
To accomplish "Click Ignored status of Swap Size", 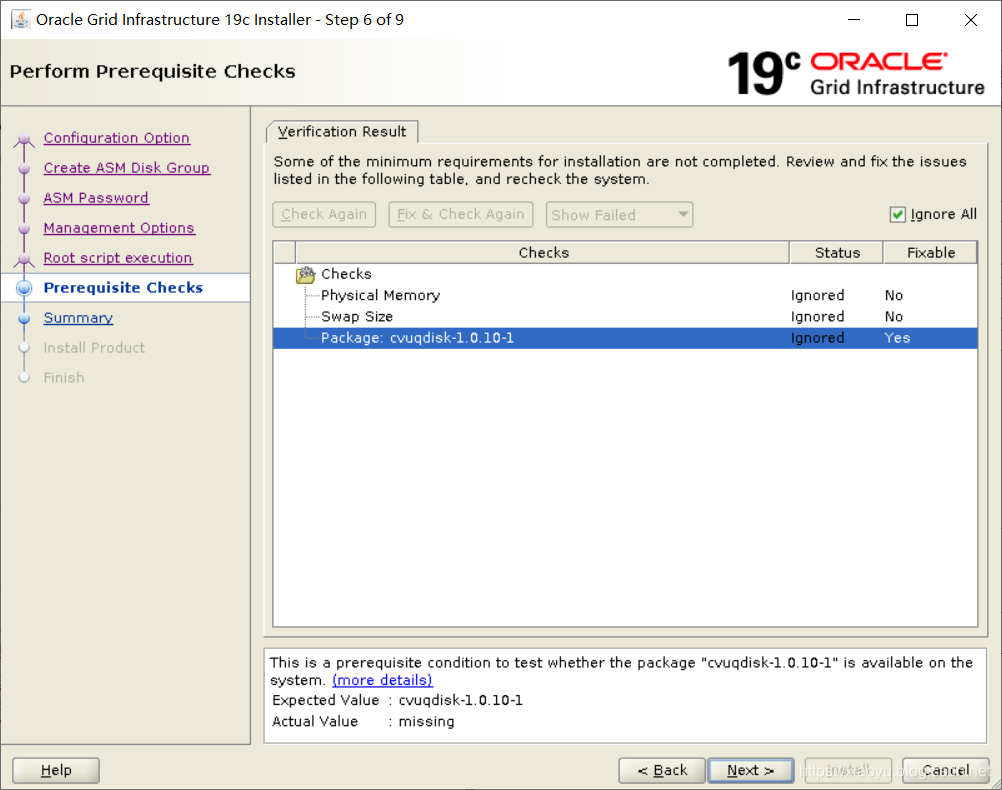I will [817, 317].
